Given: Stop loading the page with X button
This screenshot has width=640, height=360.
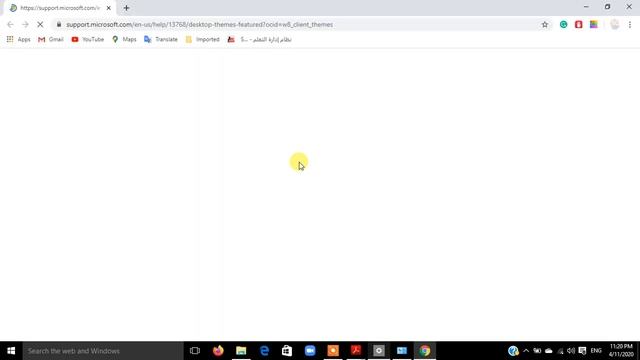Looking at the screenshot, I should (40, 24).
